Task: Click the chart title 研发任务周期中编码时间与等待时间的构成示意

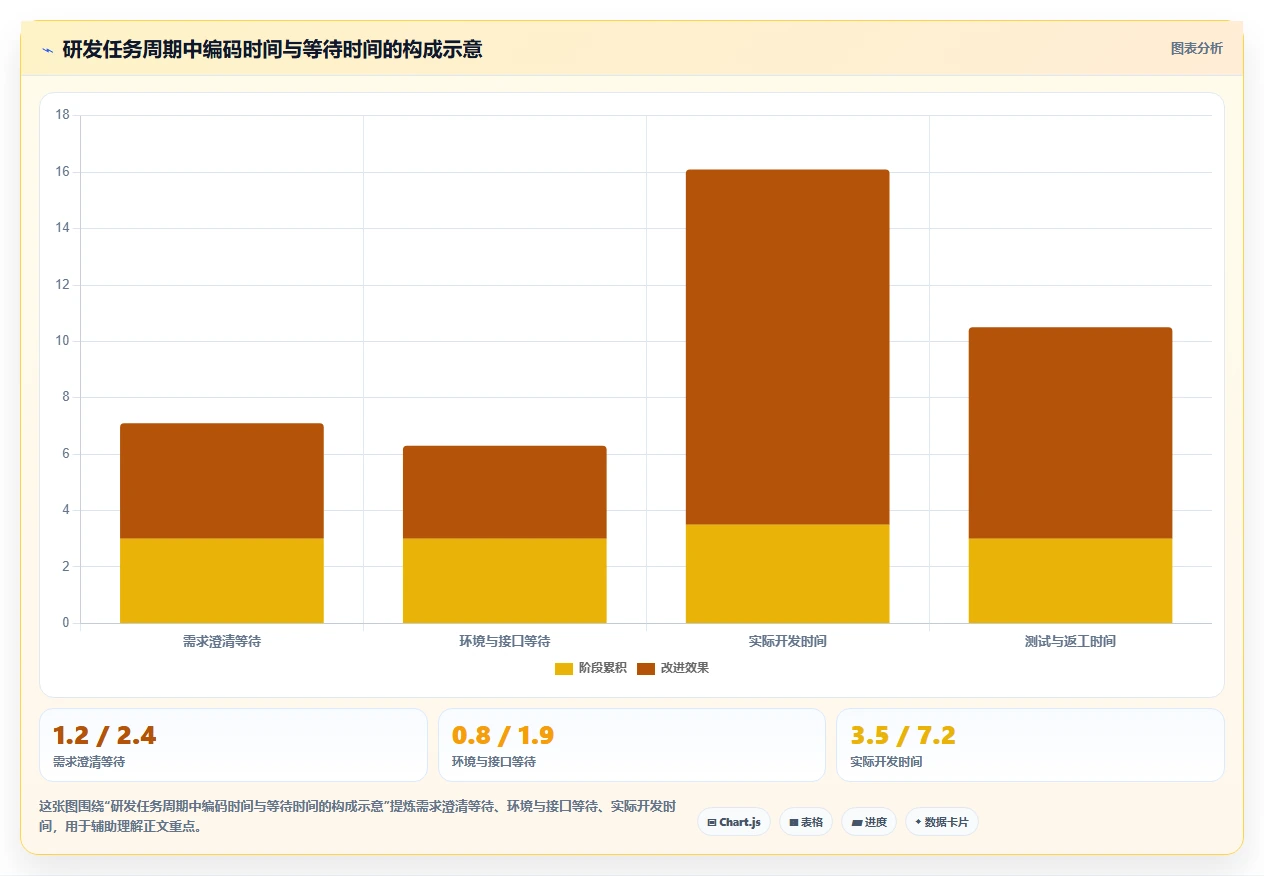Action: pos(272,49)
